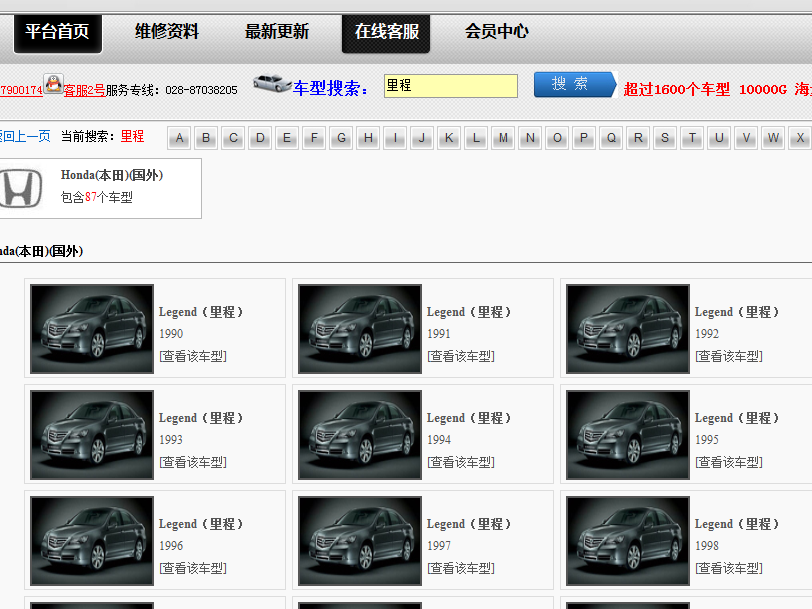Open 查看该车型 for Legend 1996
This screenshot has height=609, width=812.
[x=193, y=569]
